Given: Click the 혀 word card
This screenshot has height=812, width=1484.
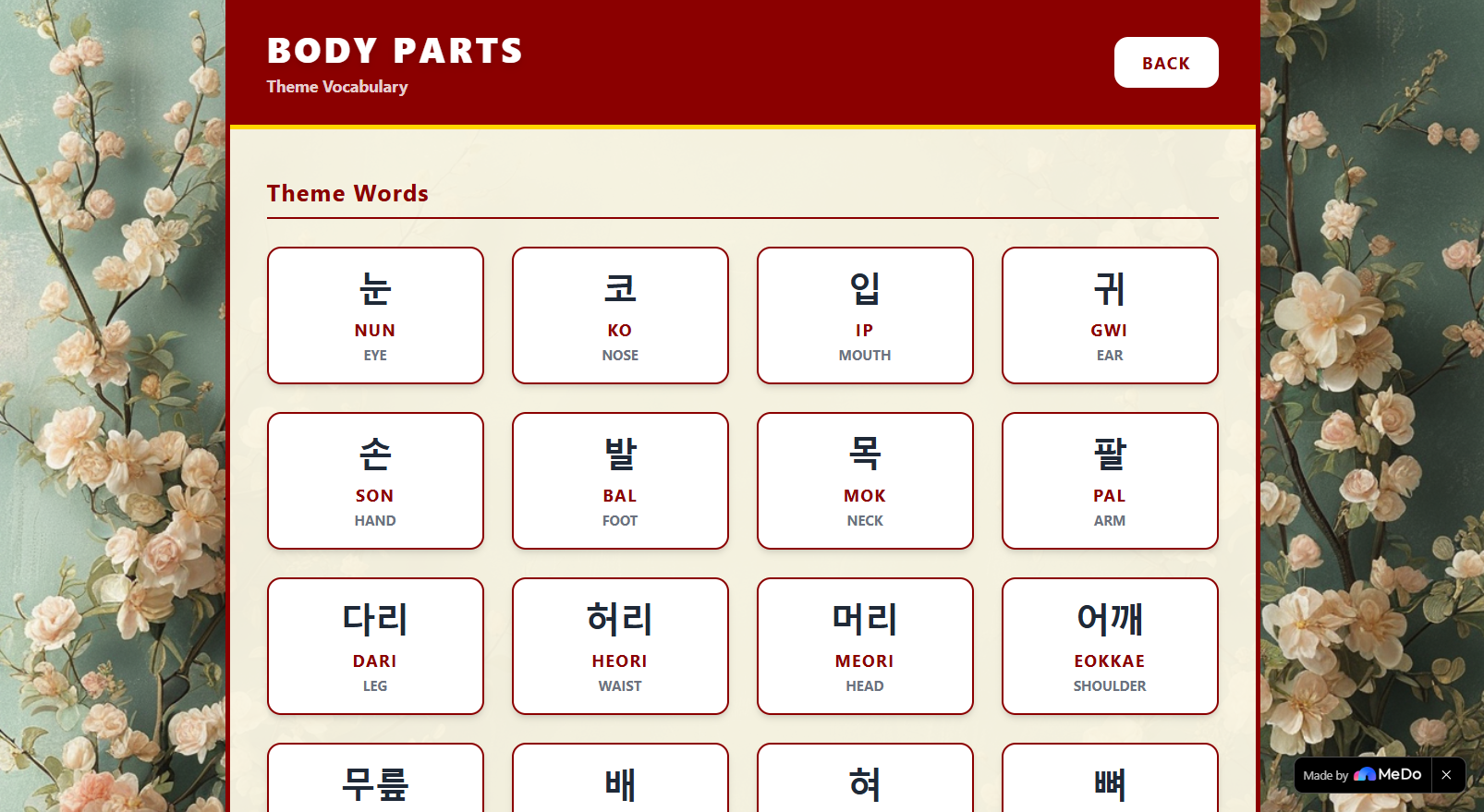Looking at the screenshot, I should pyautogui.click(x=865, y=778).
